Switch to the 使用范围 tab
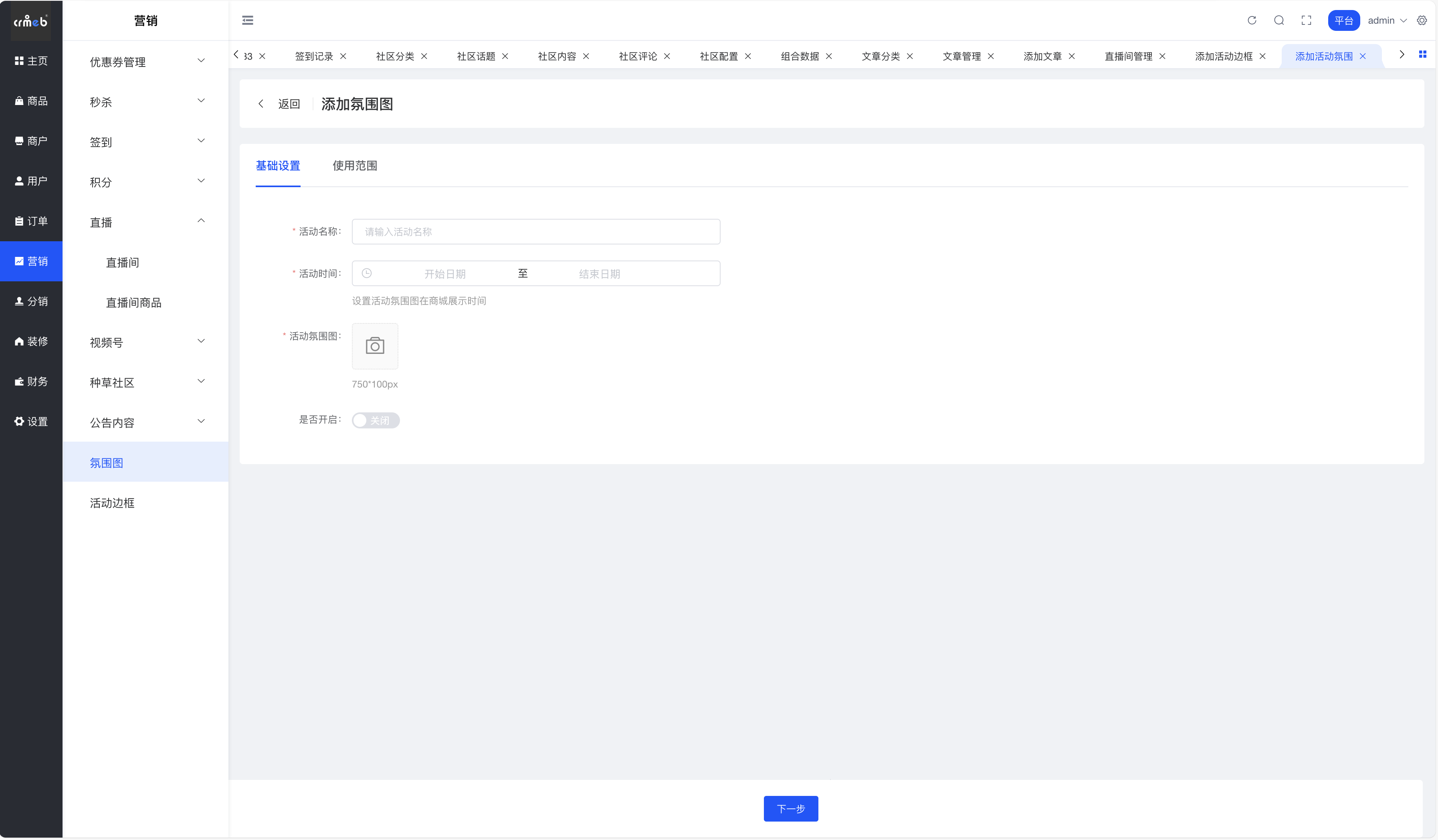The width and height of the screenshot is (1438, 840). (354, 166)
